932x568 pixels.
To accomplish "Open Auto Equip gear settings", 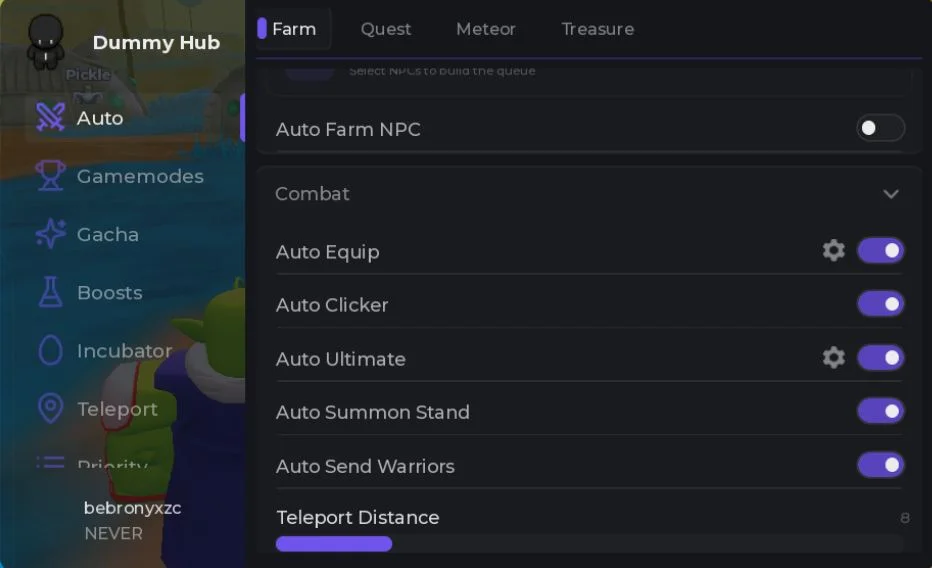I will coord(833,251).
